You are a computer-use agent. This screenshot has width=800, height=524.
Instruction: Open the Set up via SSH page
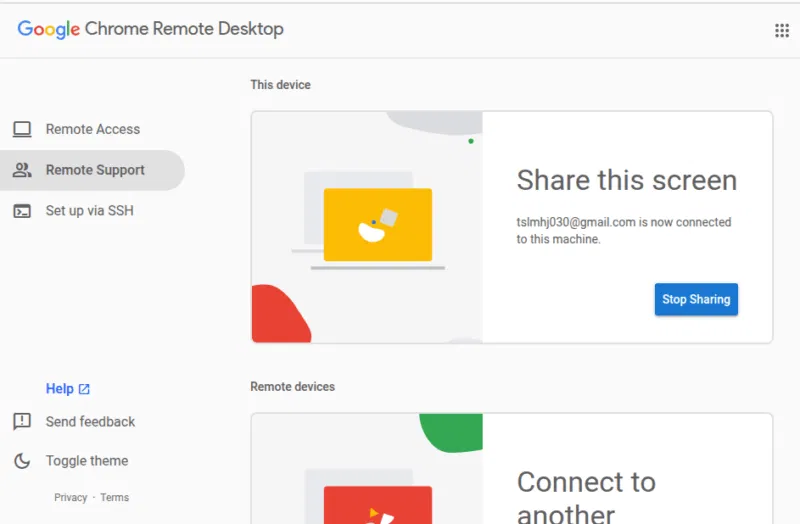click(89, 211)
